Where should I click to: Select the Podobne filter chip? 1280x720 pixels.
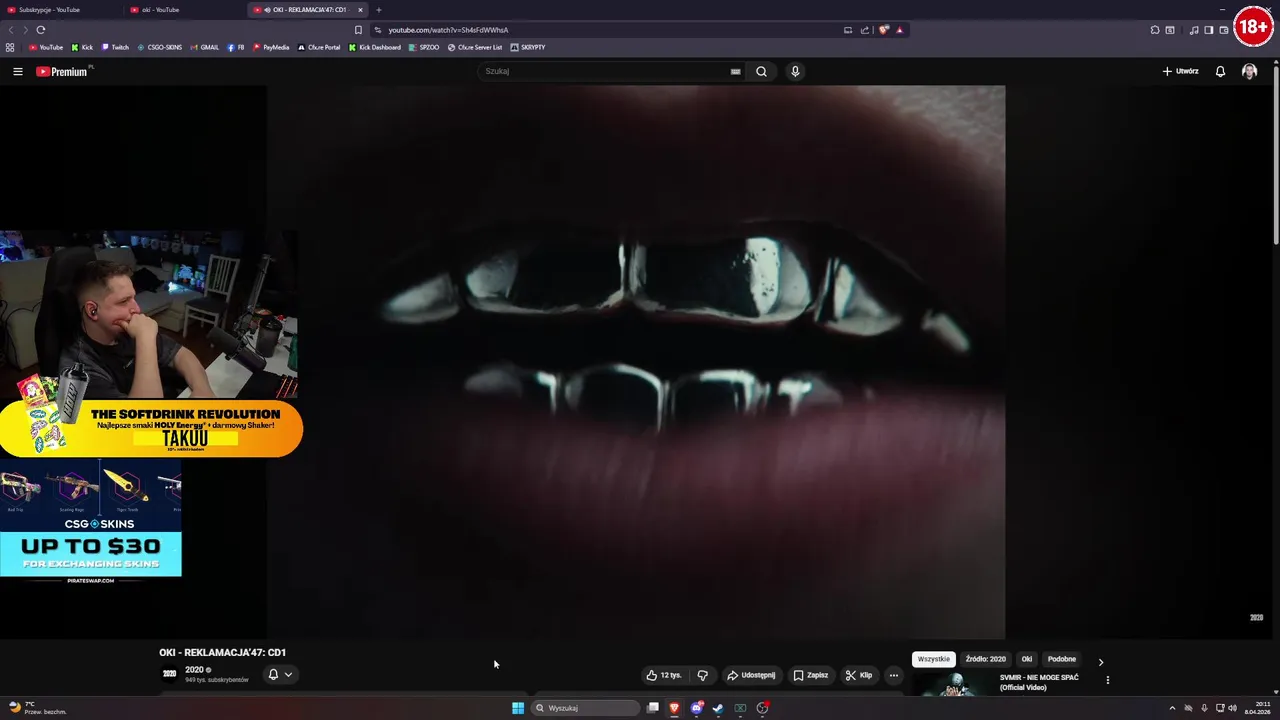click(x=1062, y=659)
